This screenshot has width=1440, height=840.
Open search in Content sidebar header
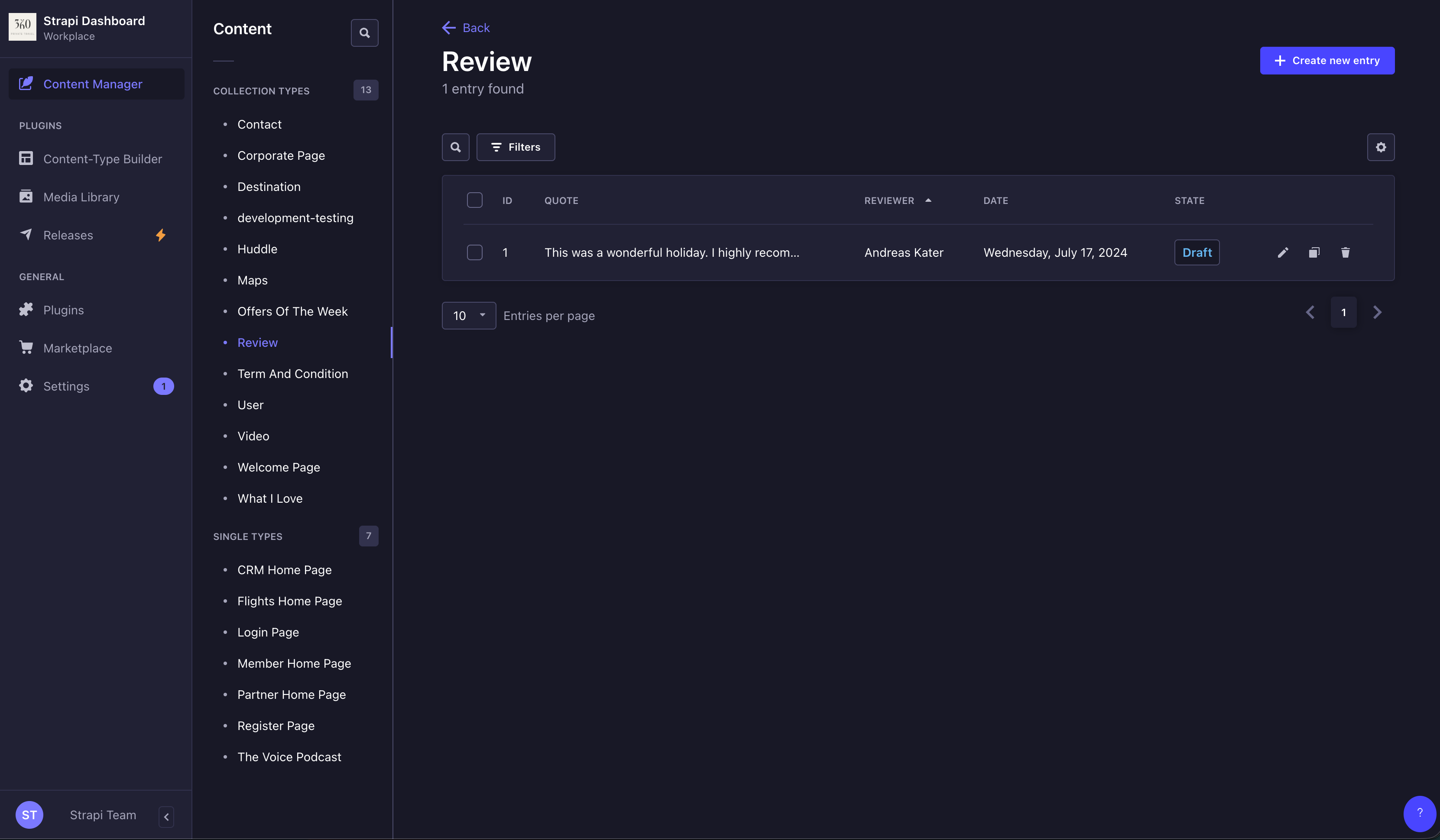[x=364, y=33]
